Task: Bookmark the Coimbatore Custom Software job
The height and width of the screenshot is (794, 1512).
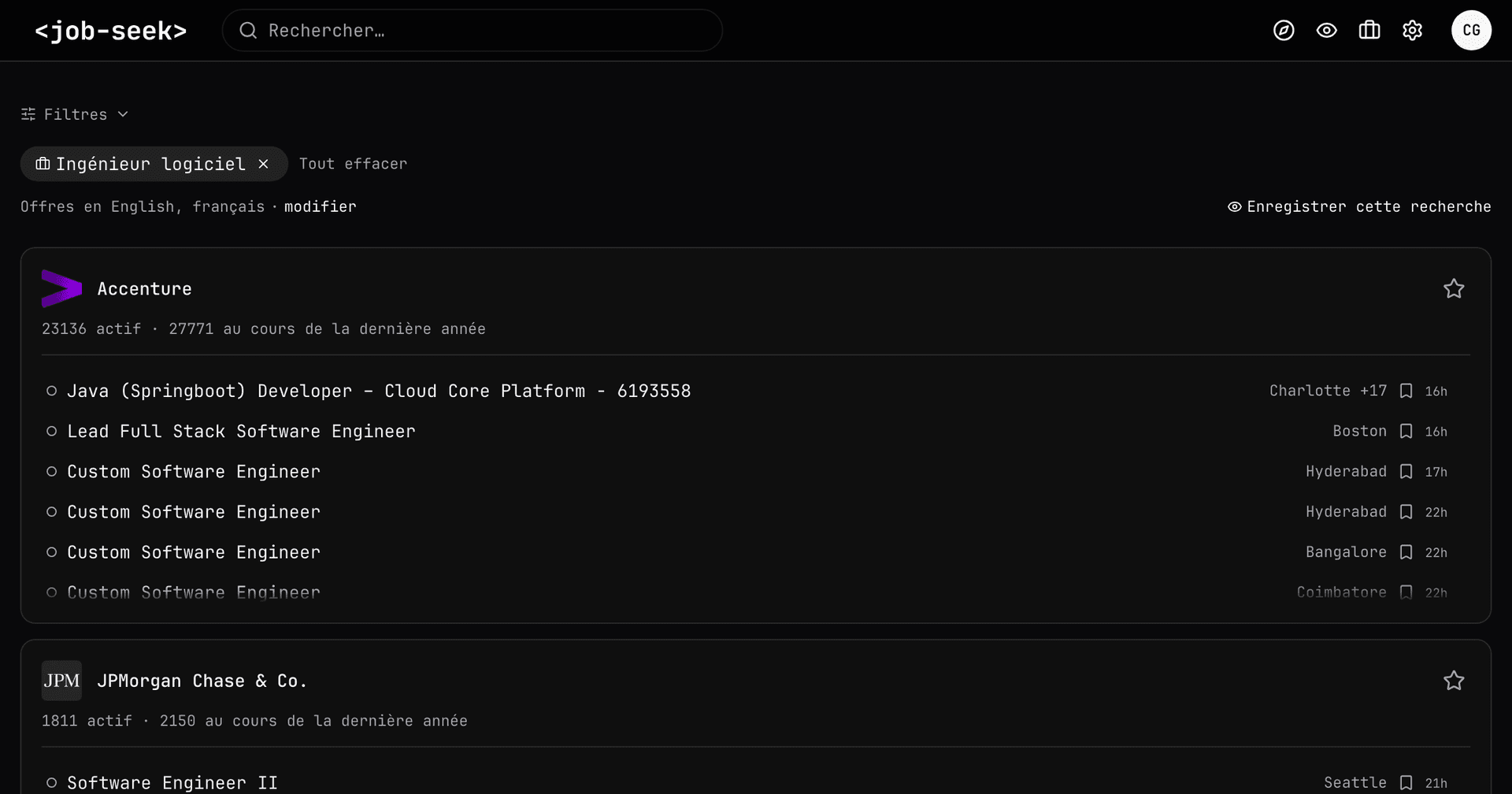Action: pyautogui.click(x=1406, y=592)
